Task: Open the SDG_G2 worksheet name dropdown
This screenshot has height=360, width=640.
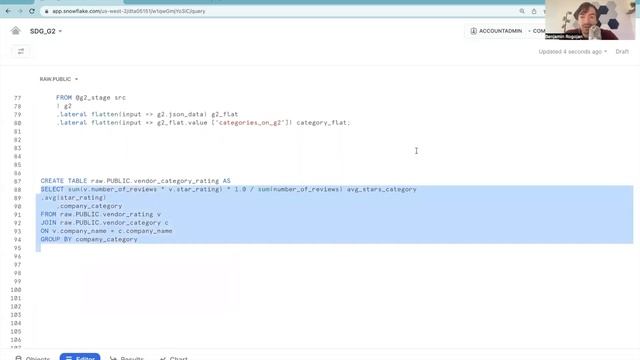Action: pos(46,31)
